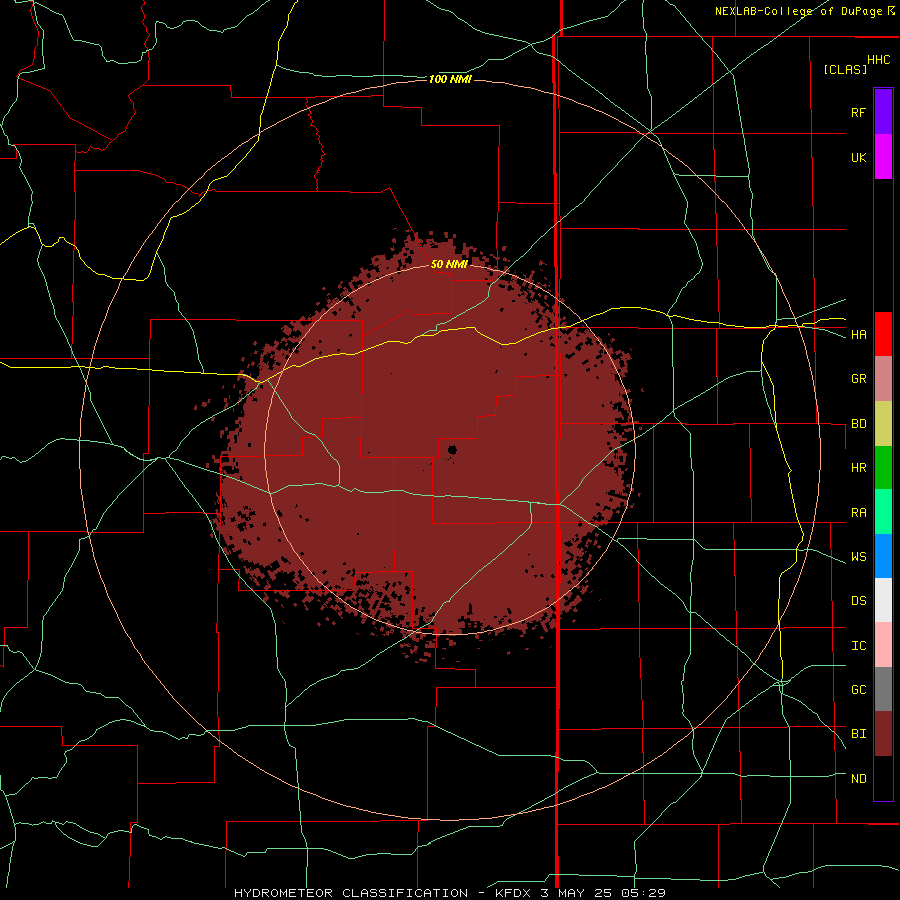900x900 pixels.
Task: Click the ND black legend swatch
Action: click(883, 778)
